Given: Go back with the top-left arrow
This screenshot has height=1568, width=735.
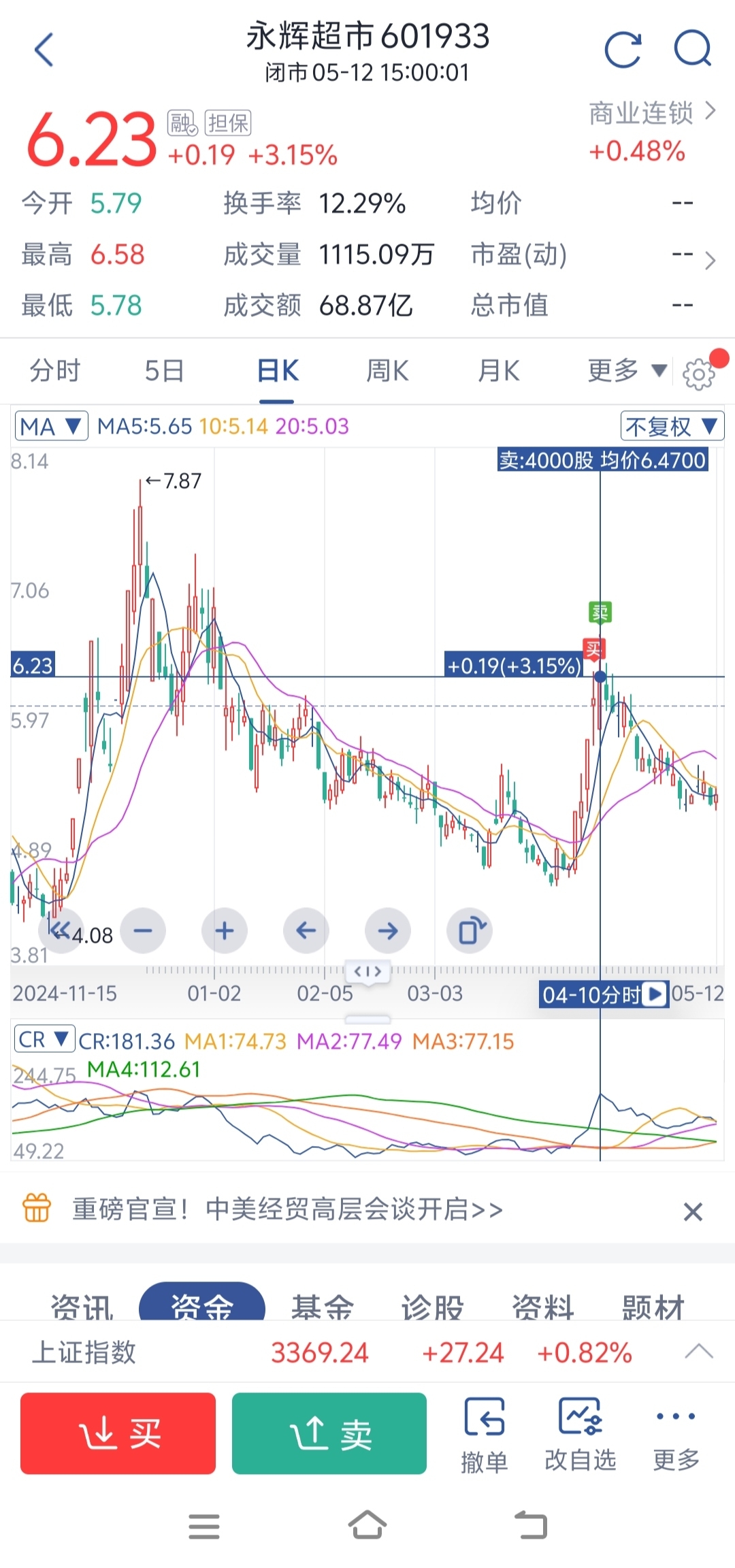Looking at the screenshot, I should pos(44,50).
